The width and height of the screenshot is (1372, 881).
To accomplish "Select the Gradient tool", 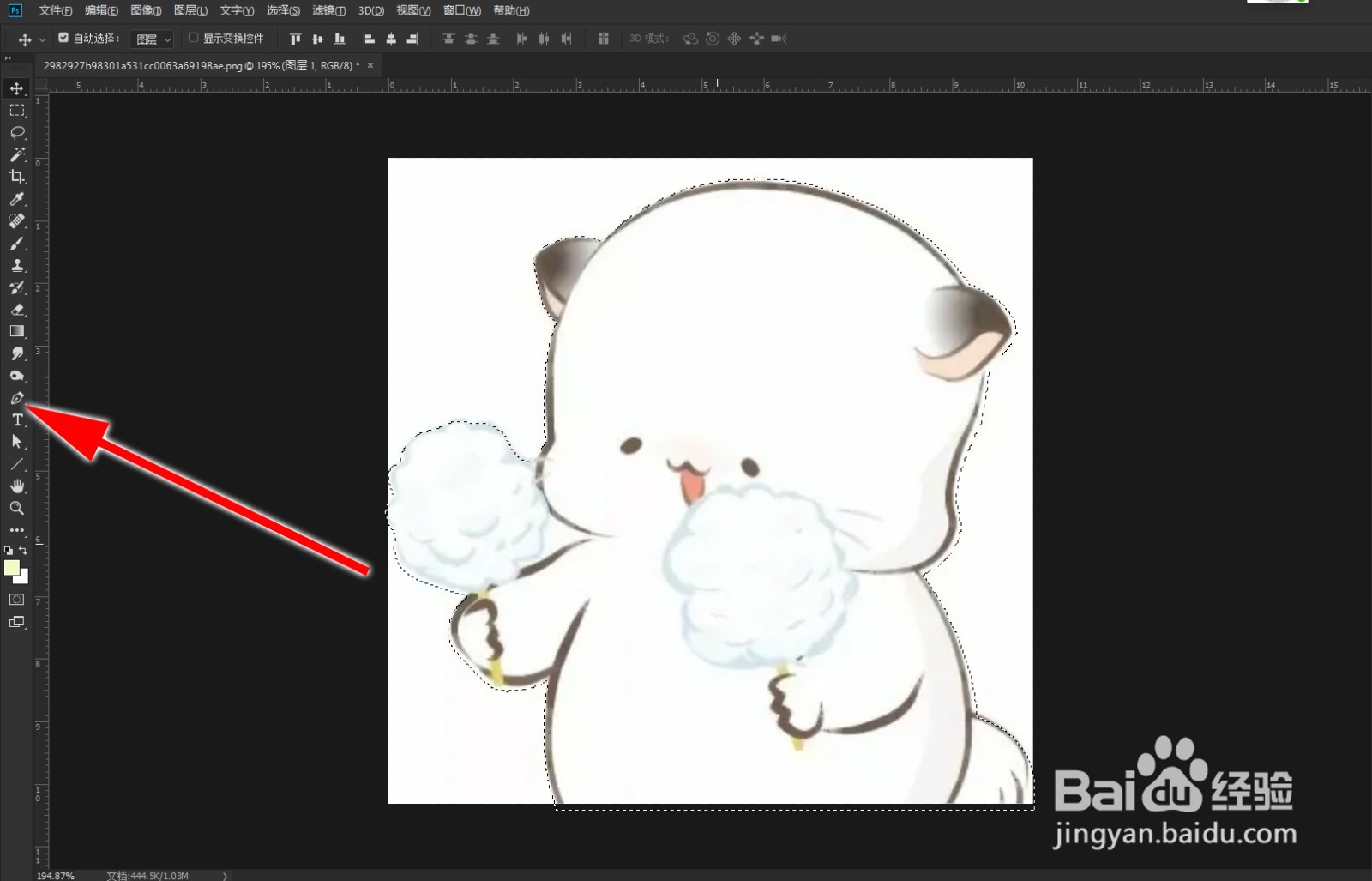I will [17, 331].
